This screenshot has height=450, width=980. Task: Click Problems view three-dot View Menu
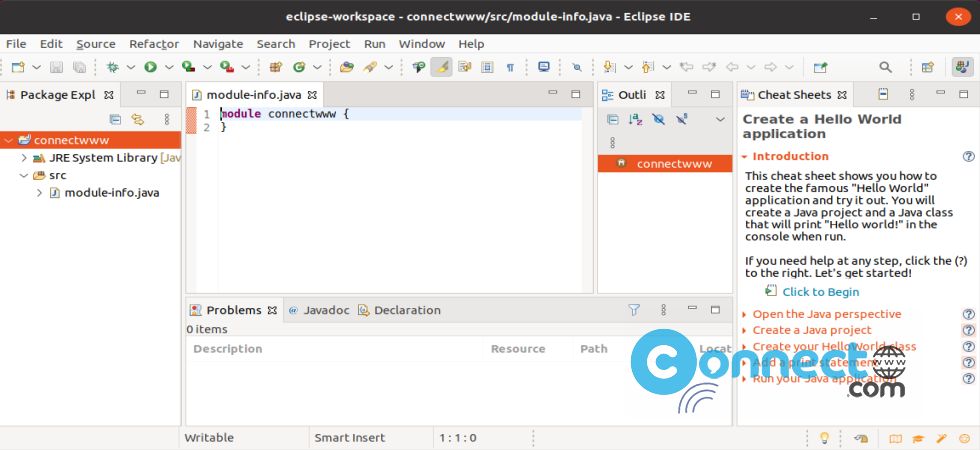pyautogui.click(x=664, y=309)
